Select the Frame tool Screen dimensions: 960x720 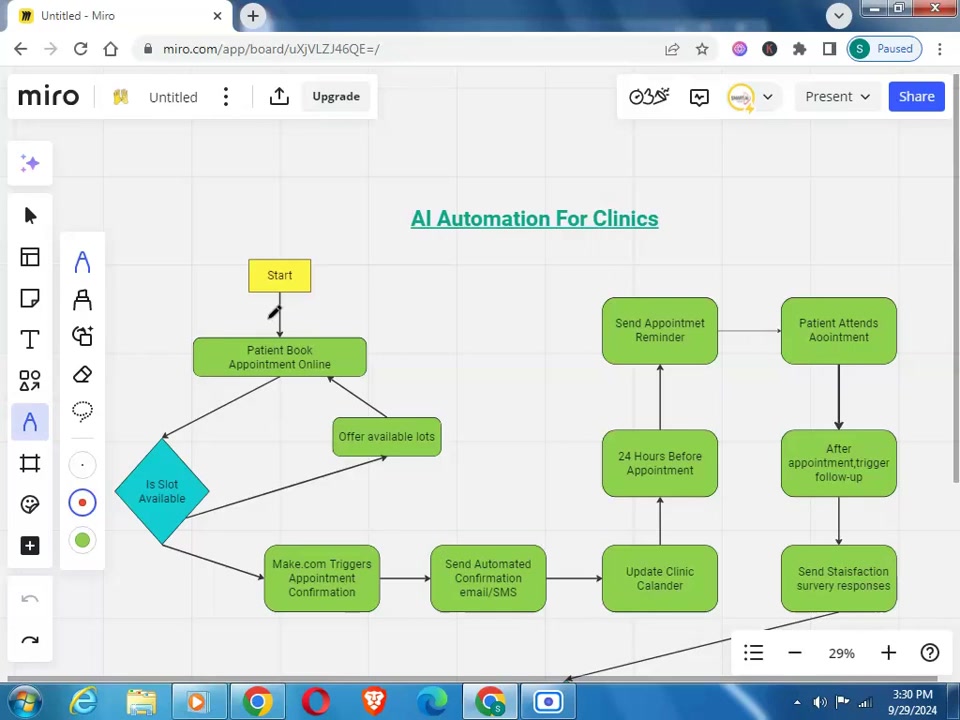click(30, 463)
